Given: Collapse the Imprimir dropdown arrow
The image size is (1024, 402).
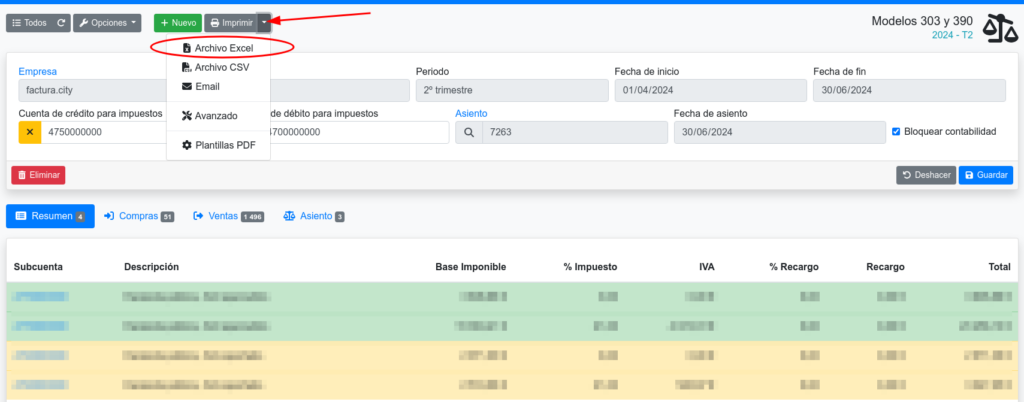Looking at the screenshot, I should [264, 22].
